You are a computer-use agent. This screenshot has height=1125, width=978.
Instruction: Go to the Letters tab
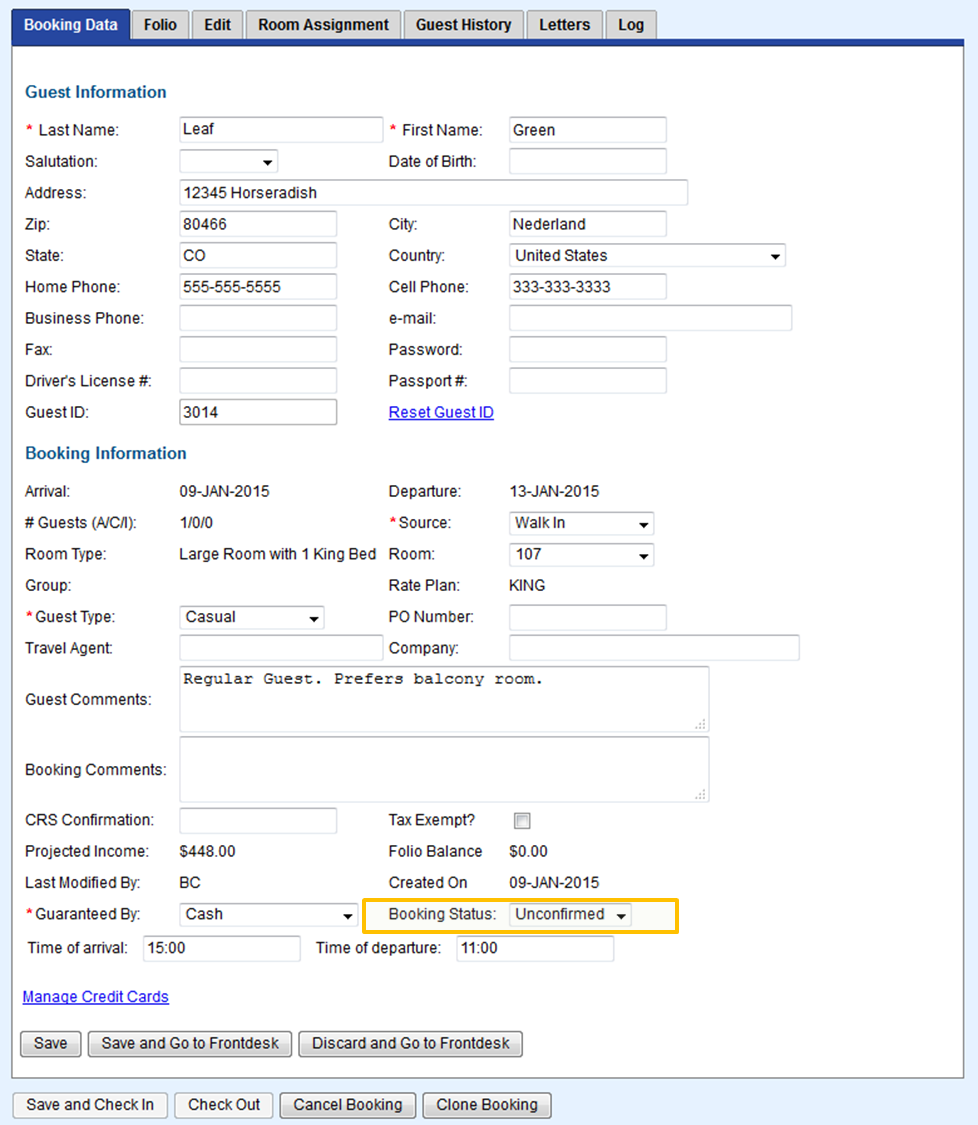click(565, 25)
